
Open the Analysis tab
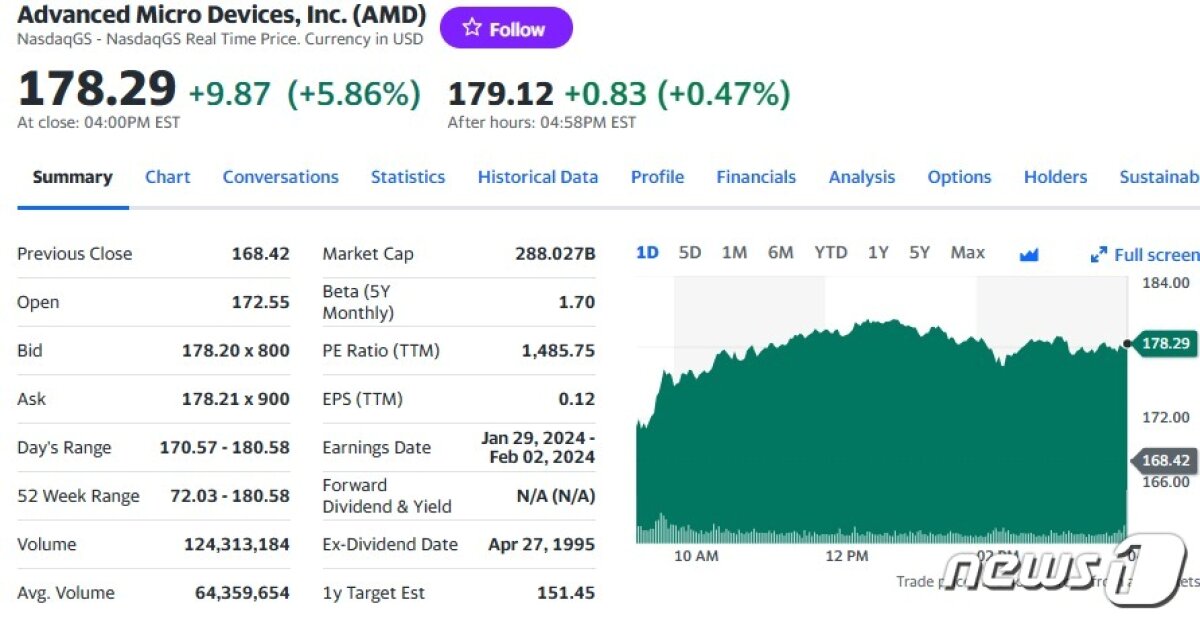[x=861, y=177]
